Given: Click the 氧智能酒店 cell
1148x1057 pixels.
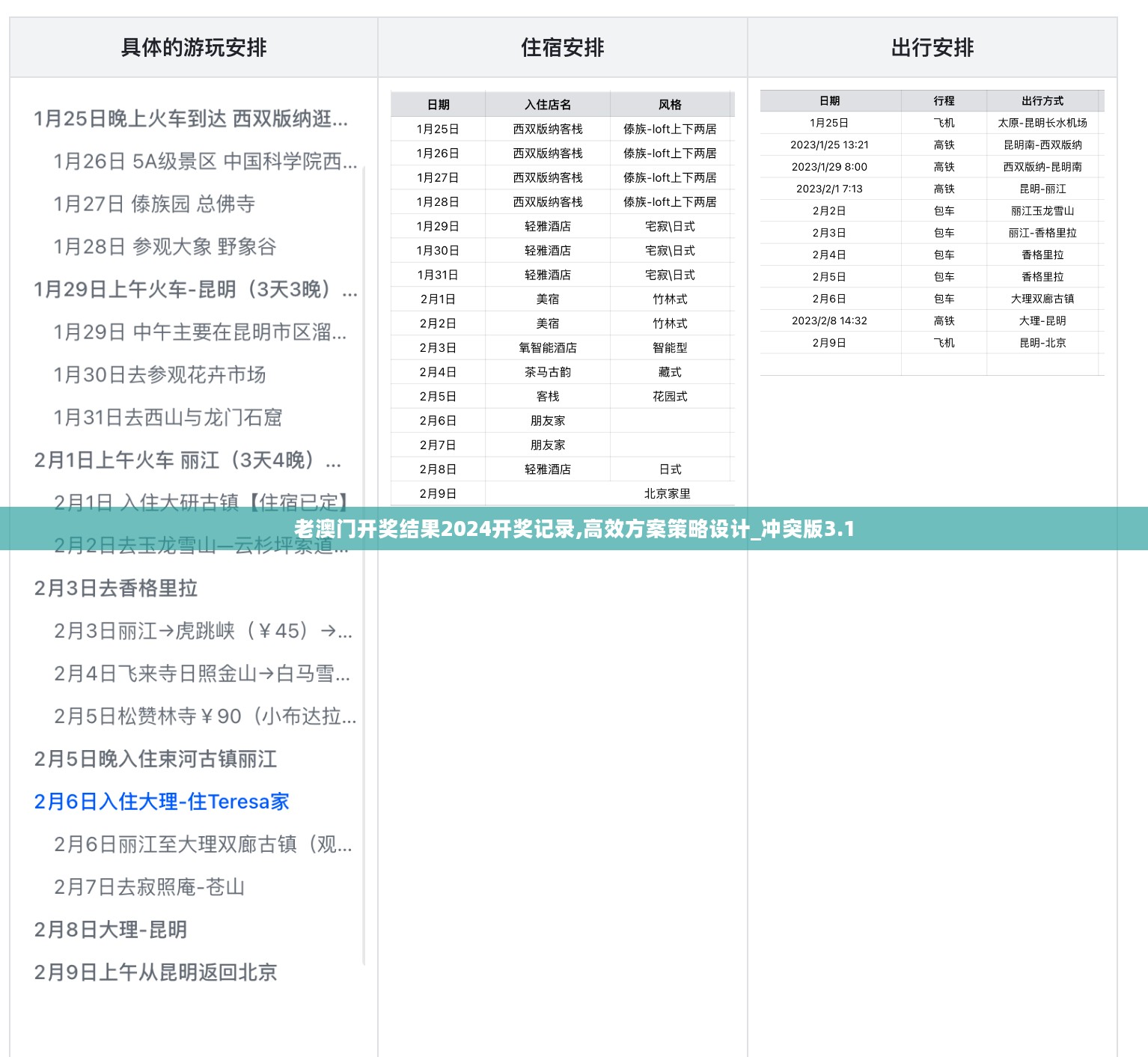Looking at the screenshot, I should point(548,348).
